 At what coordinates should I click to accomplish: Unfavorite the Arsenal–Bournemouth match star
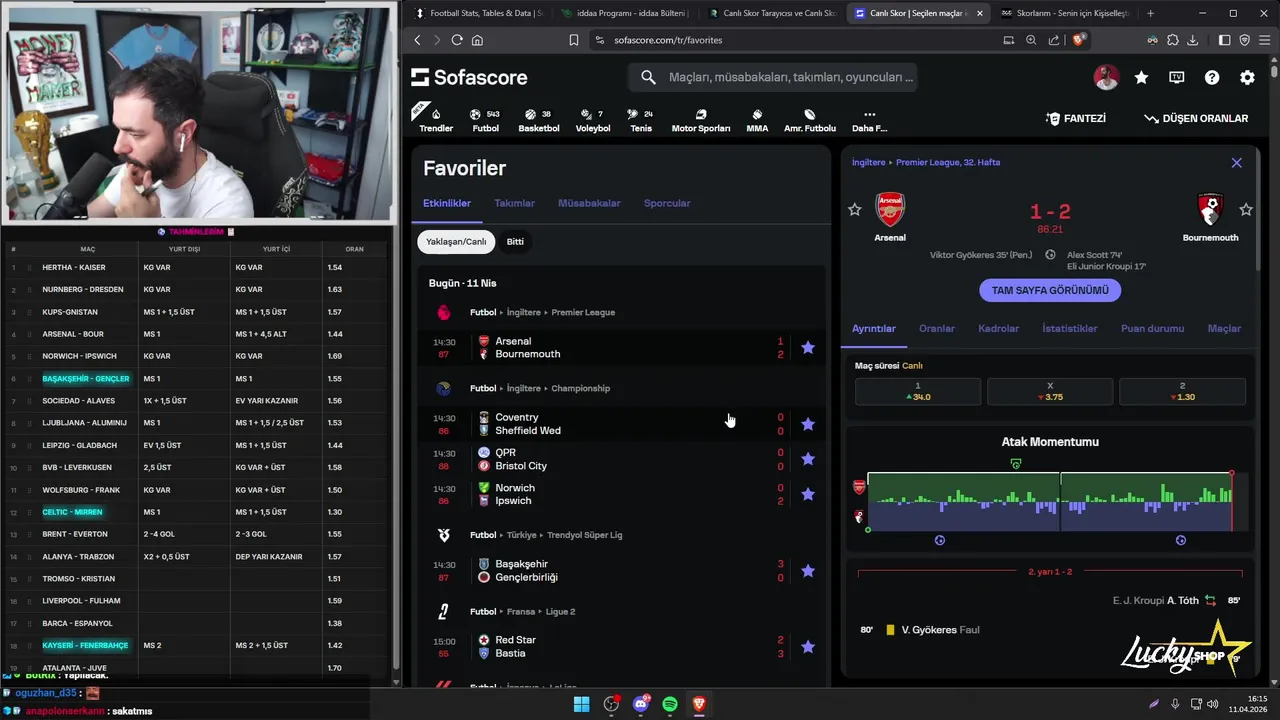click(x=808, y=348)
